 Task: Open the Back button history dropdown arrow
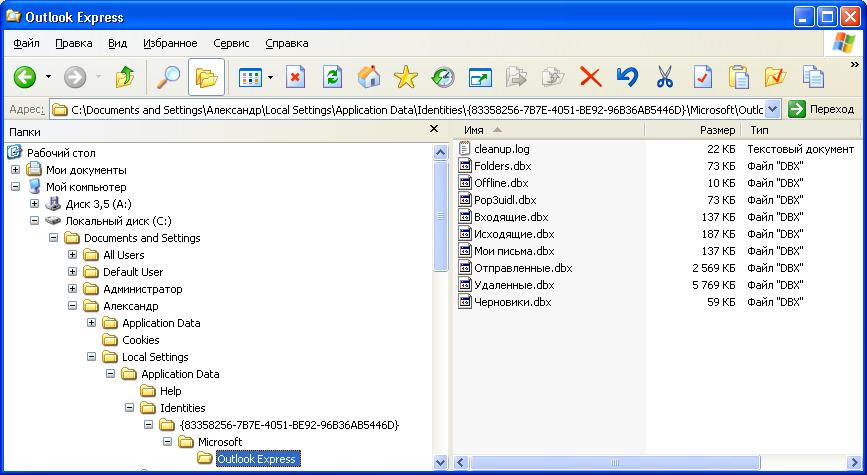coord(48,77)
